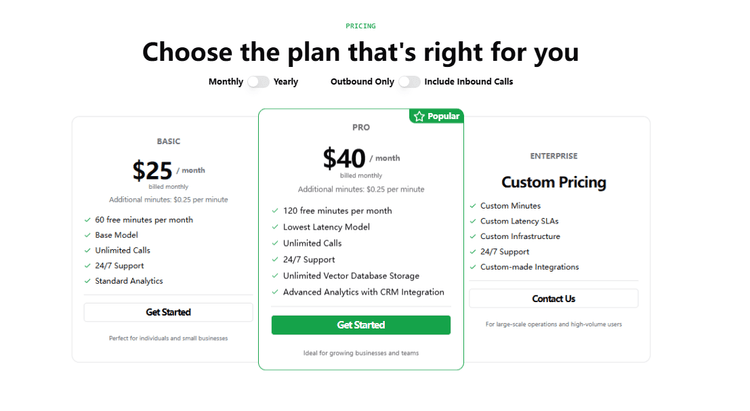Get Started with the Basic plan

pos(168,312)
